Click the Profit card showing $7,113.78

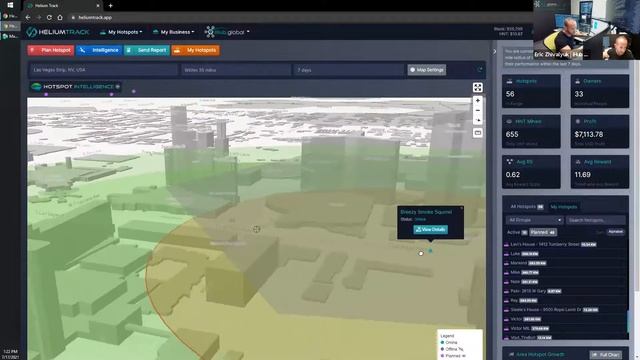tap(600, 131)
